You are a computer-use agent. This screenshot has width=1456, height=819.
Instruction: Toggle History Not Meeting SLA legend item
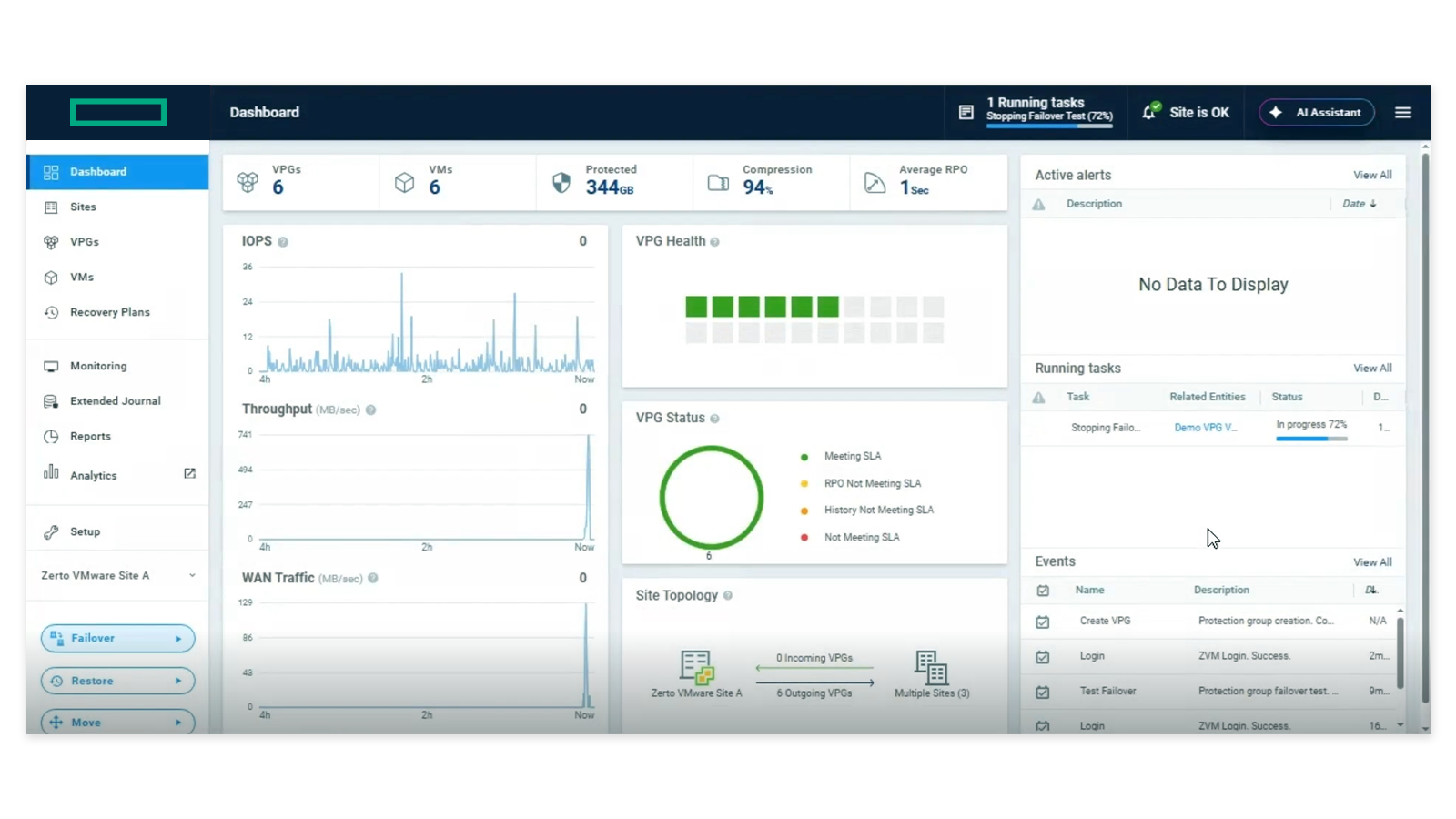coord(867,511)
